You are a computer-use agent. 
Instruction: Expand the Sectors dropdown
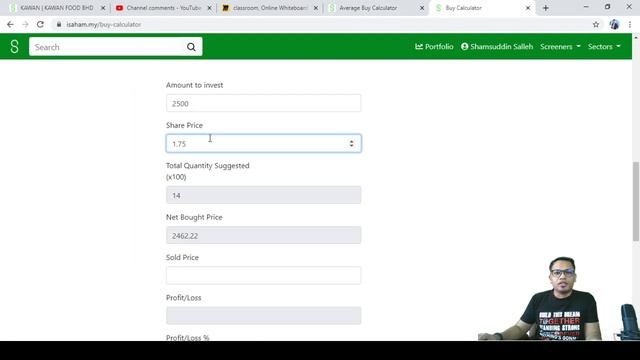click(604, 47)
